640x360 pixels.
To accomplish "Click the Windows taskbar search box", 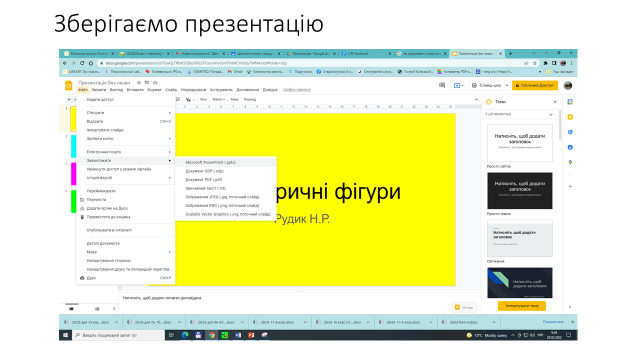I will (x=118, y=335).
